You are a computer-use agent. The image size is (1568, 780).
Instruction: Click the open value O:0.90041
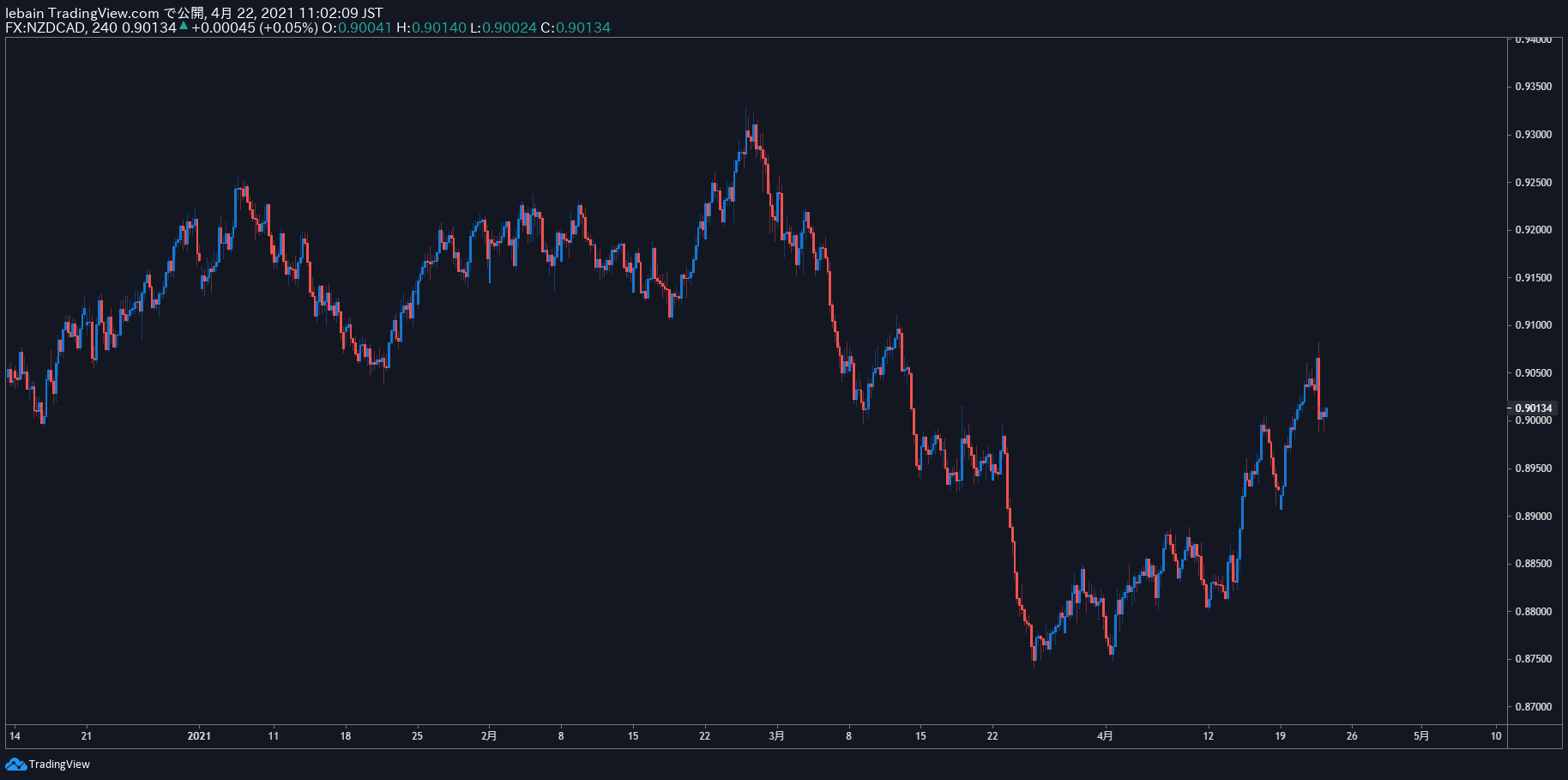(x=357, y=27)
